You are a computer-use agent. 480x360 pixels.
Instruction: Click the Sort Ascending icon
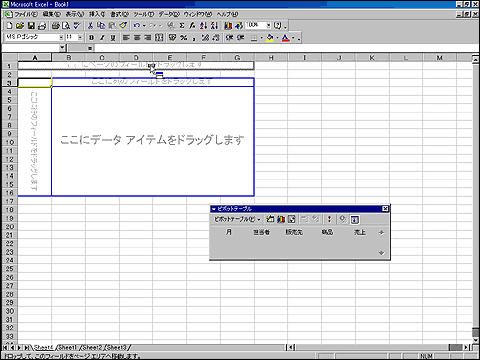pos(203,26)
